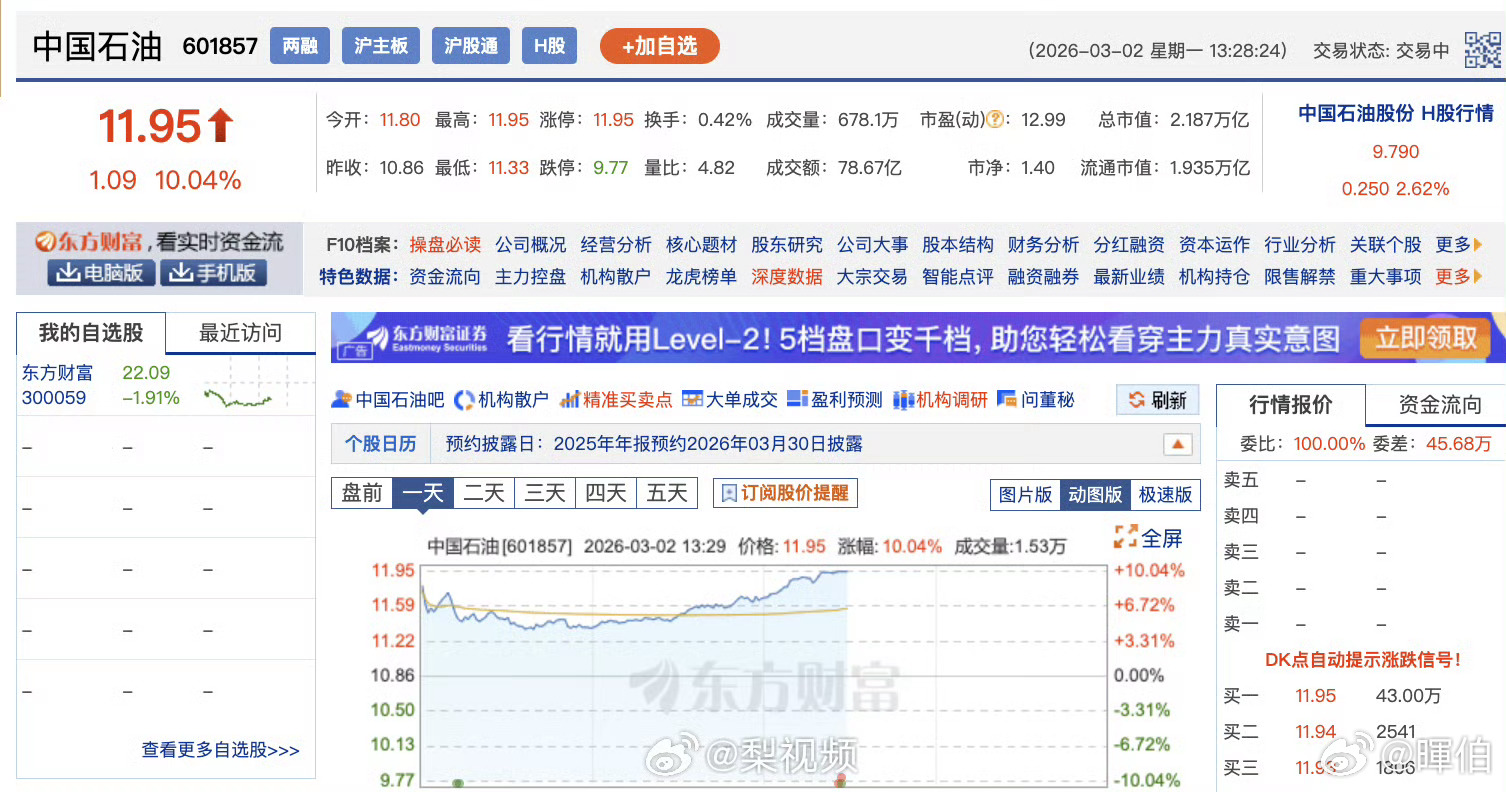Download the 电脑版 desktop client

(100, 273)
